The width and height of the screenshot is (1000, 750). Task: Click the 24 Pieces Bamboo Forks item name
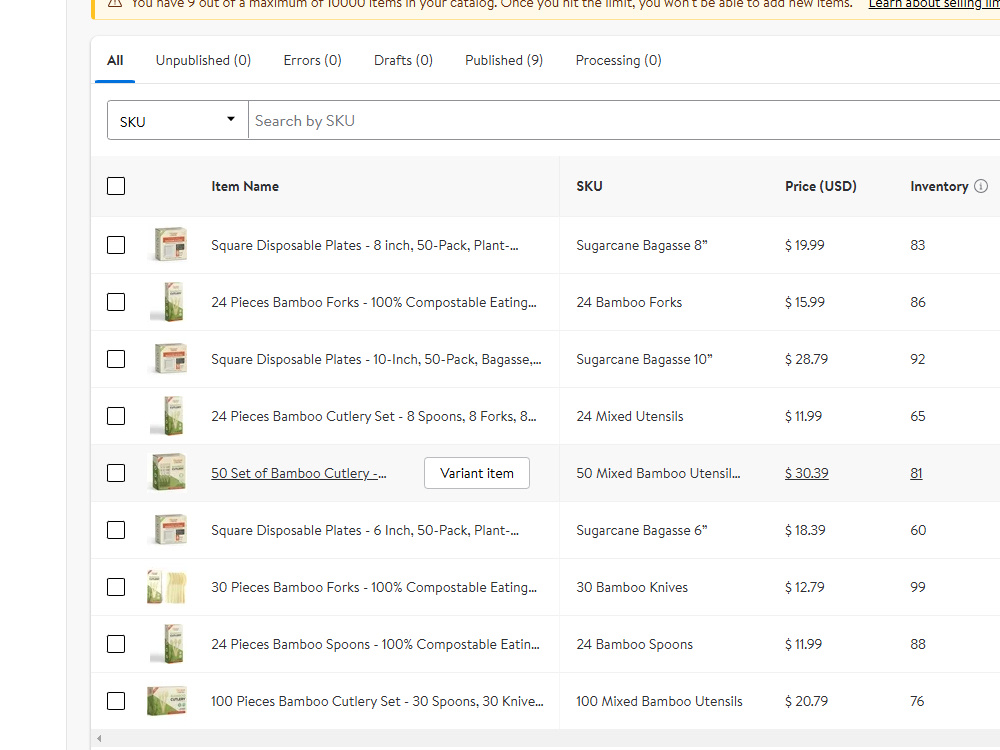374,302
